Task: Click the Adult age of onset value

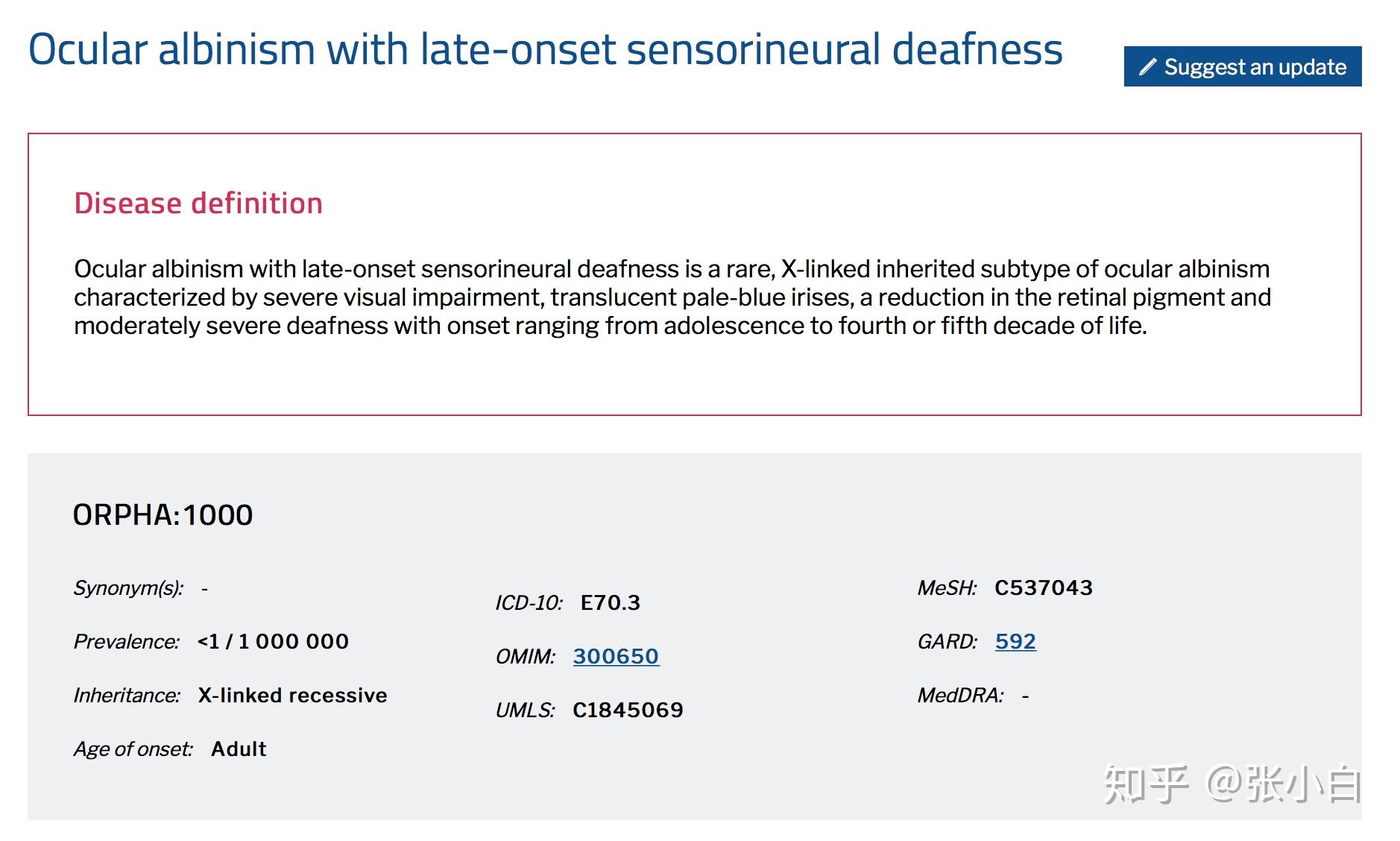Action: coord(239,749)
